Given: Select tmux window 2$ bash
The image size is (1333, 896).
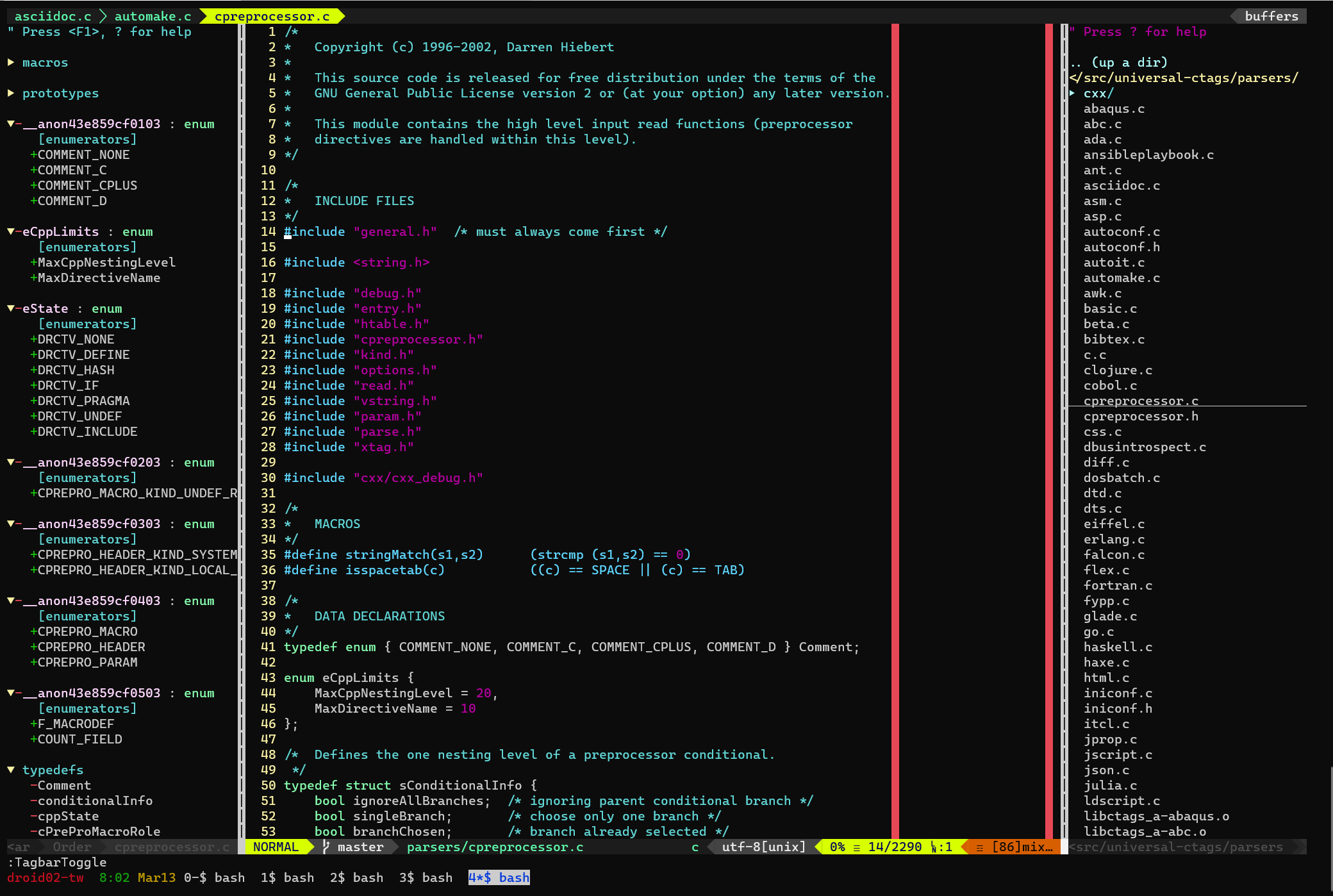Looking at the screenshot, I should (x=356, y=877).
